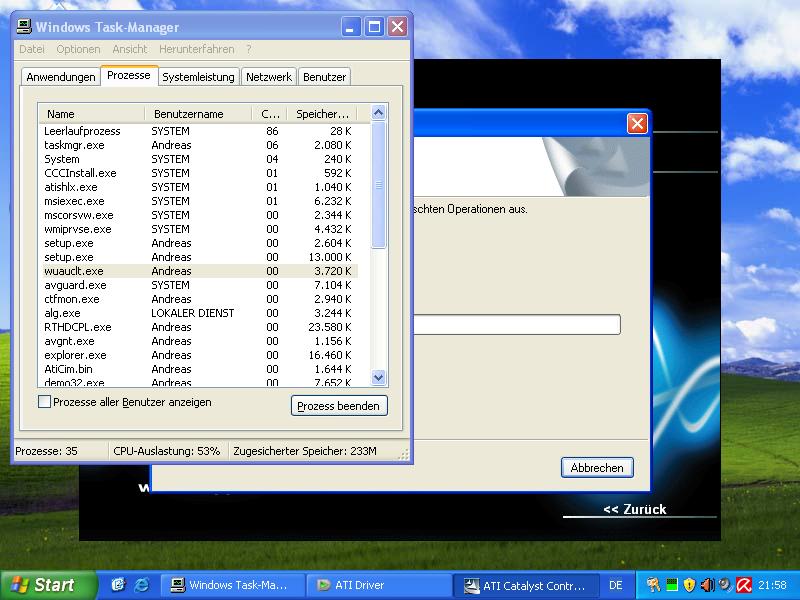The width and height of the screenshot is (800, 600).
Task: Click the process list scroll-up arrow
Action: click(378, 113)
